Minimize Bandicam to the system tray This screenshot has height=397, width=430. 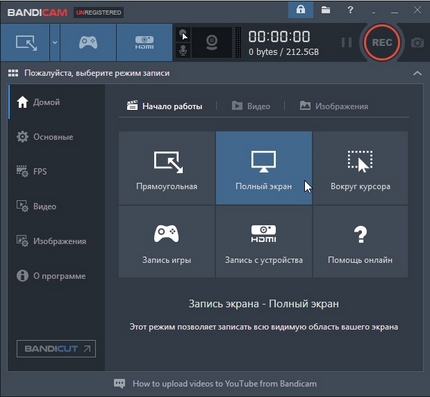[x=374, y=11]
